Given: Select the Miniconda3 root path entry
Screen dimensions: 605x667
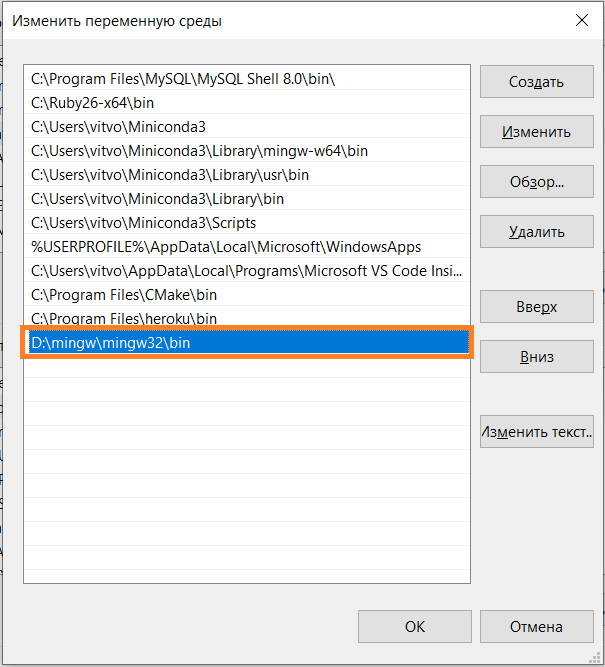Looking at the screenshot, I should [118, 127].
